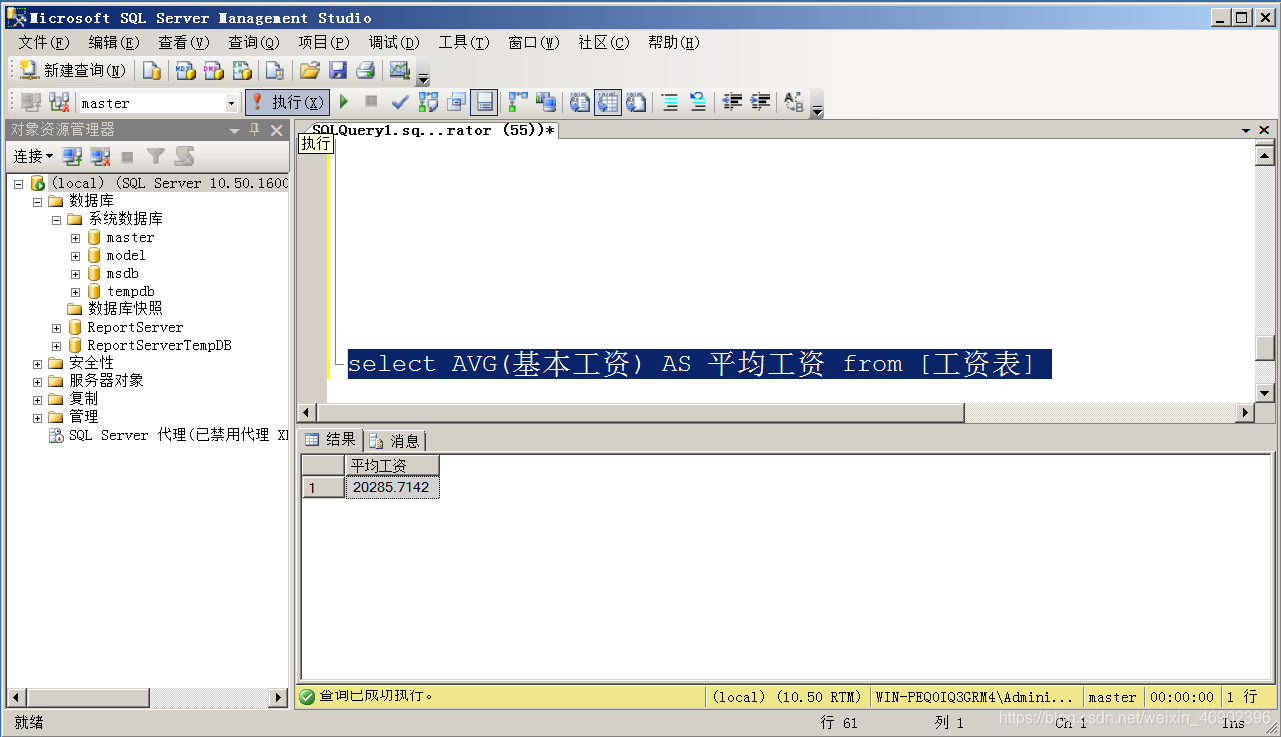Open the master database dropdown

coord(231,103)
